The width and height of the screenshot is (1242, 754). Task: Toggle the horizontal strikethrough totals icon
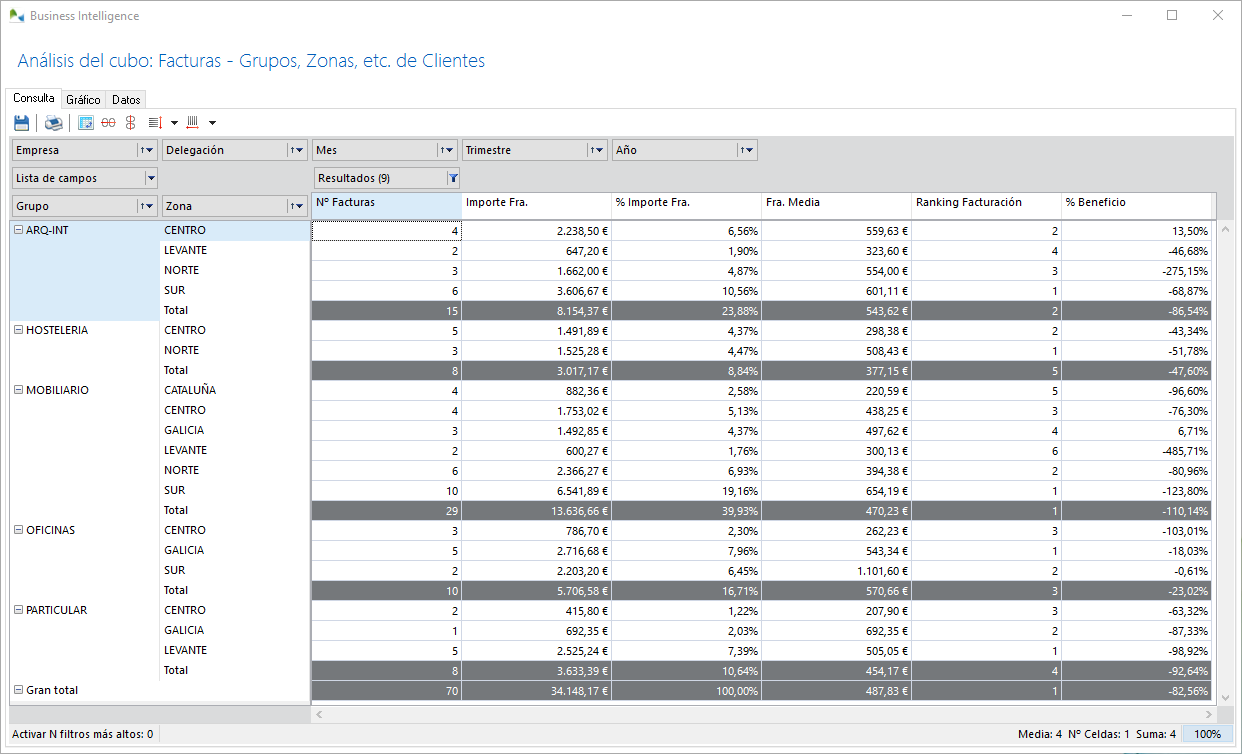108,123
